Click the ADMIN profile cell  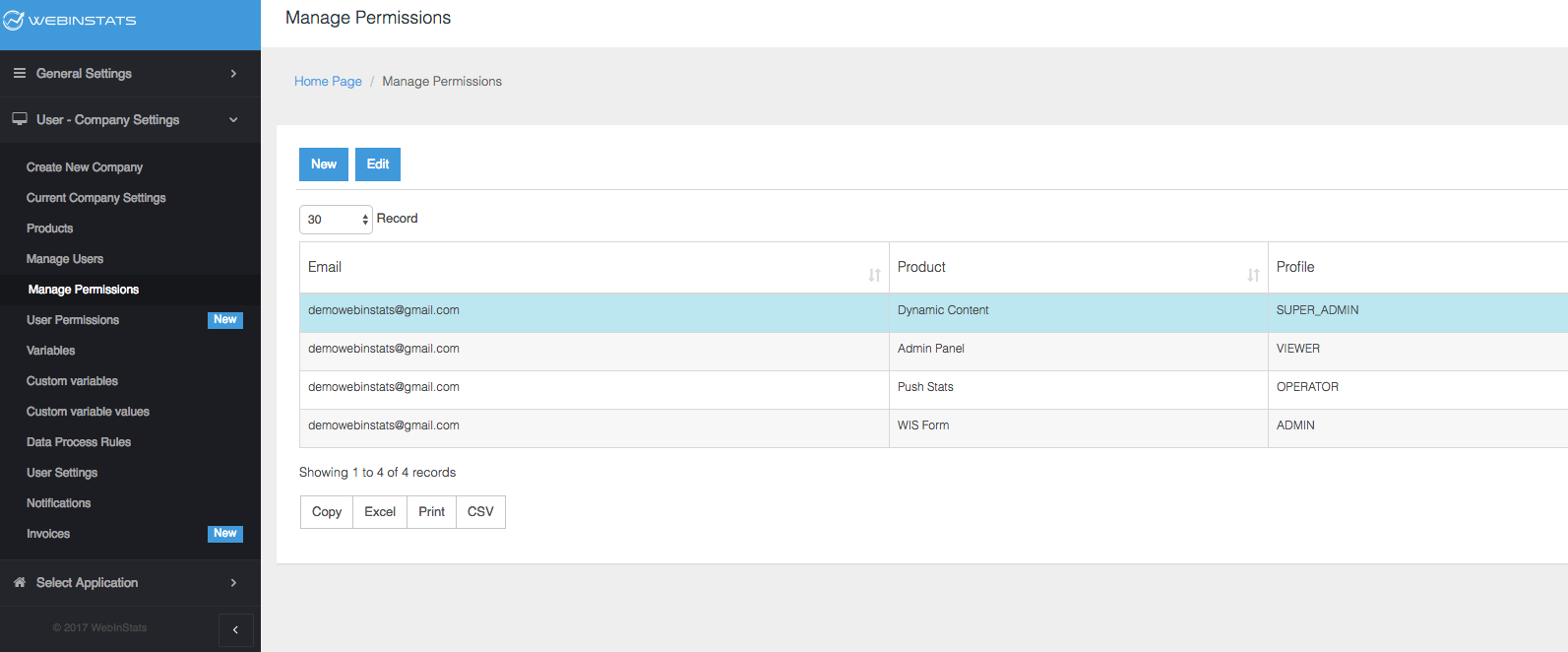pyautogui.click(x=1418, y=428)
